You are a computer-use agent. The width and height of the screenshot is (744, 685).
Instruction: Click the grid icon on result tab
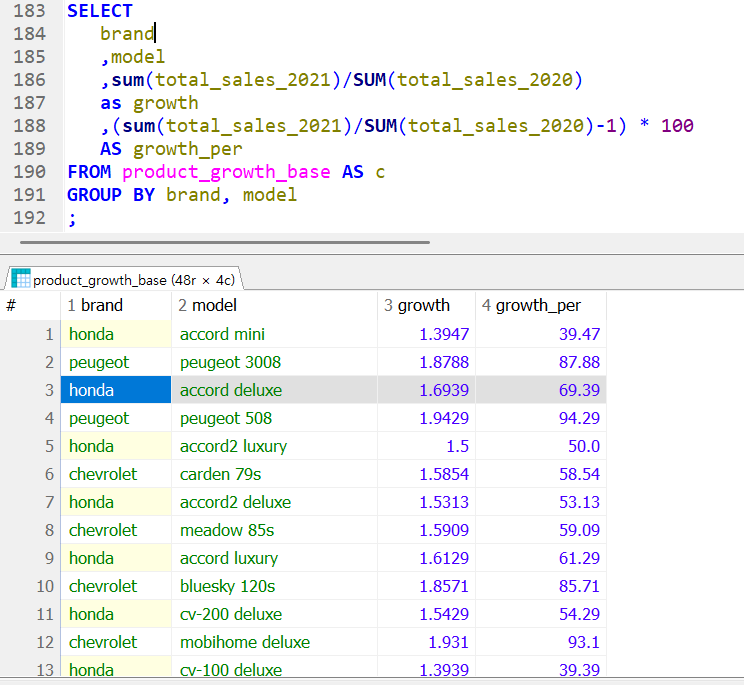click(21, 278)
